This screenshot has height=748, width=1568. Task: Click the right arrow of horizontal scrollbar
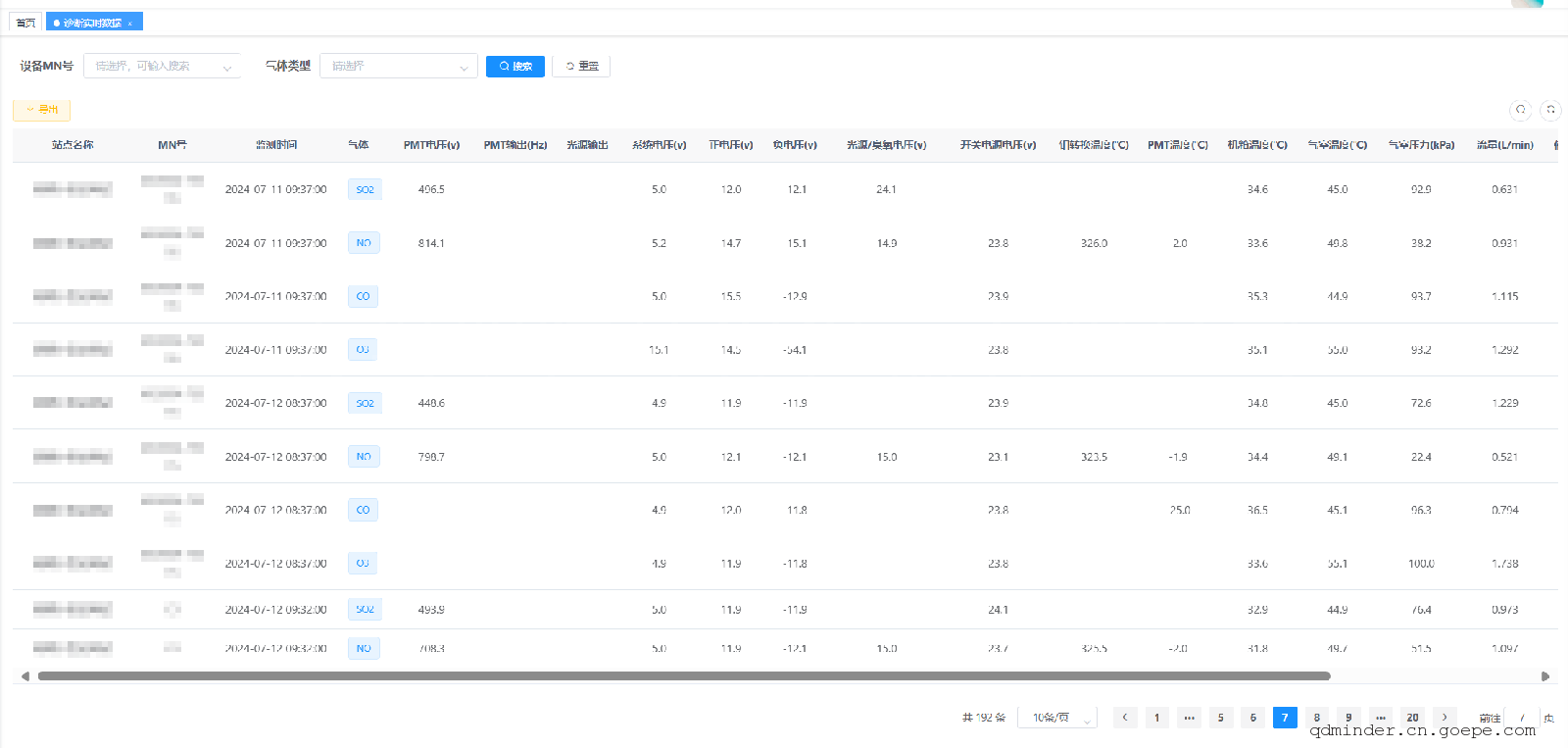(1545, 676)
